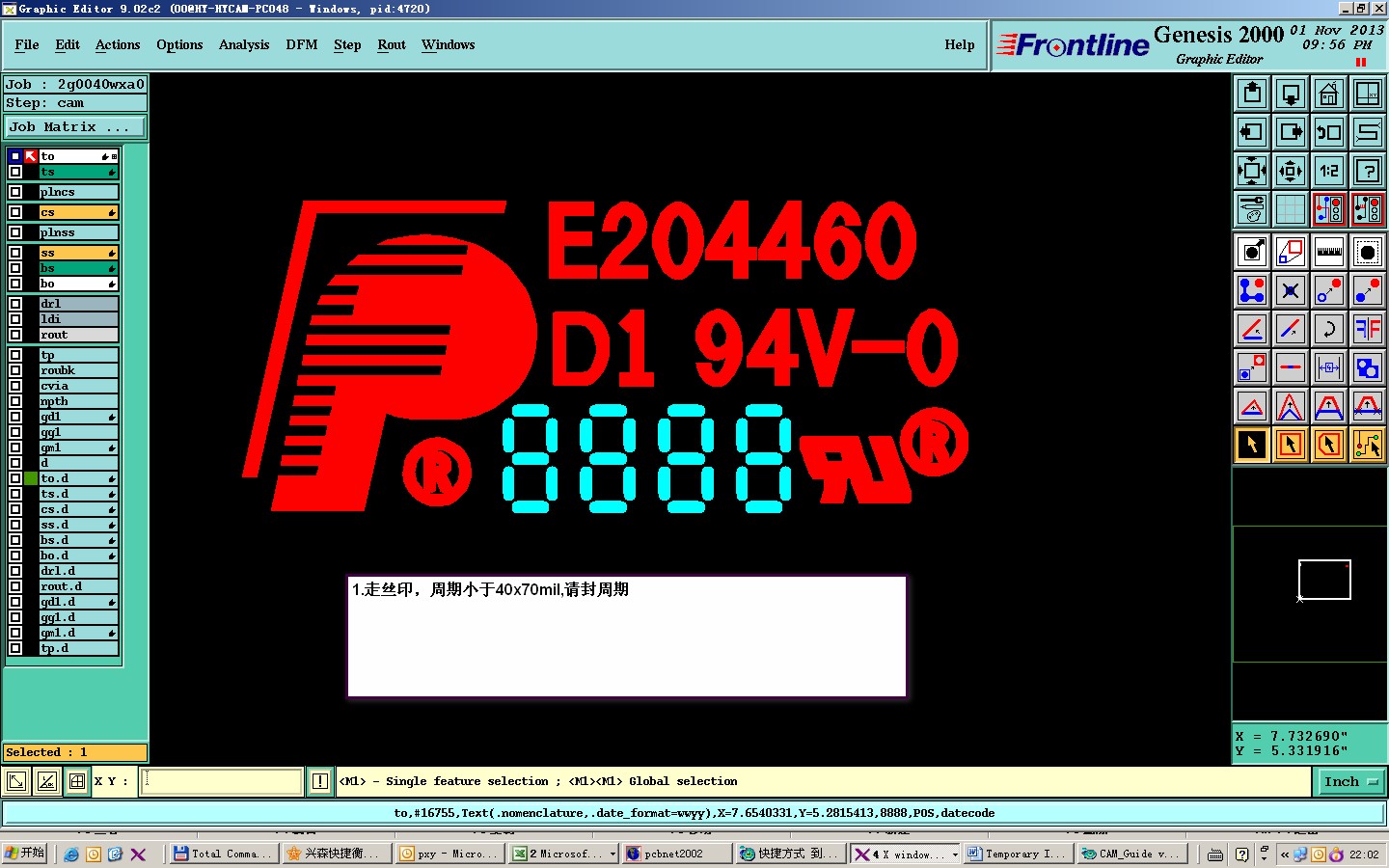Click the snap grid icon beside X Y
Image resolution: width=1389 pixels, height=868 pixels.
pos(77,781)
